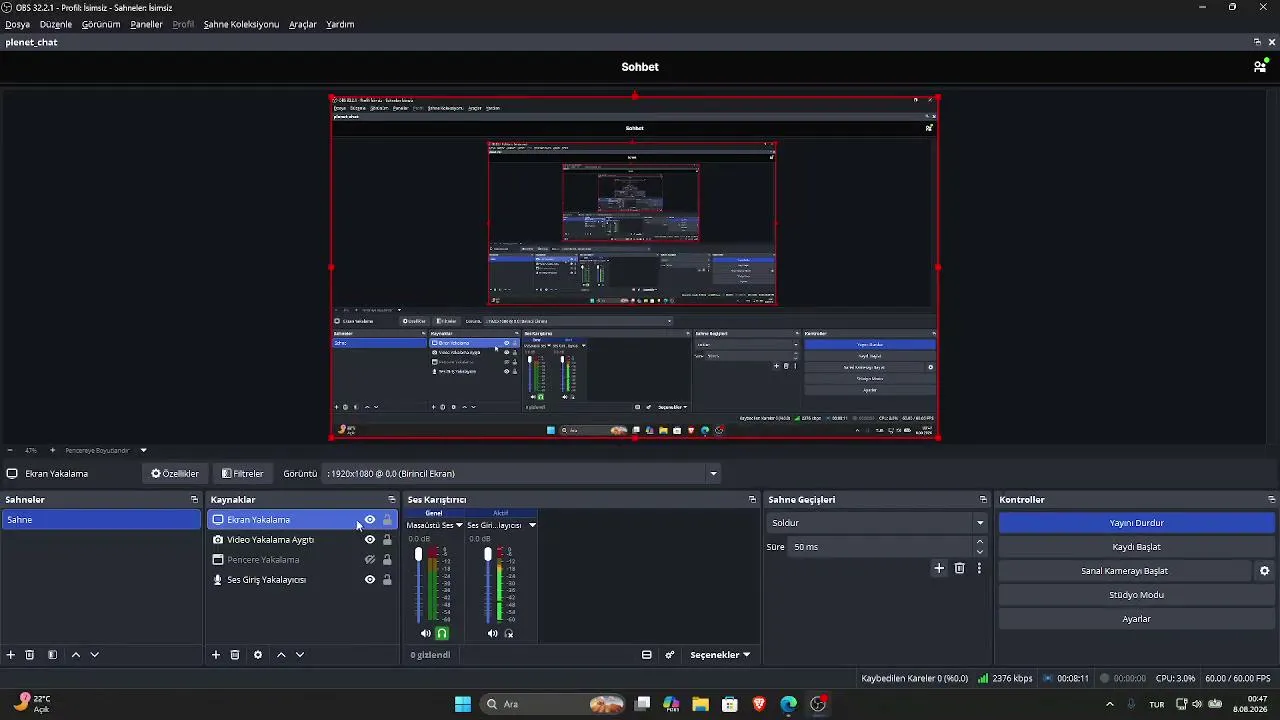Decrease transition Süre with the down stepper arrow
The height and width of the screenshot is (720, 1280).
980,552
